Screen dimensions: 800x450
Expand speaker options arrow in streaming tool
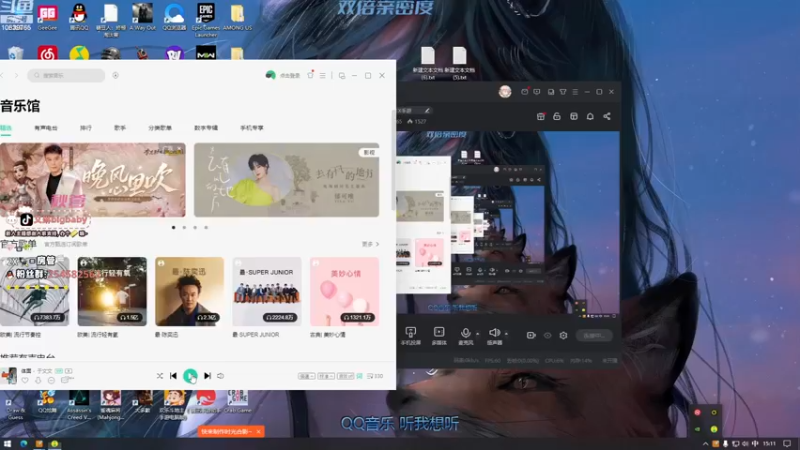pyautogui.click(x=506, y=334)
